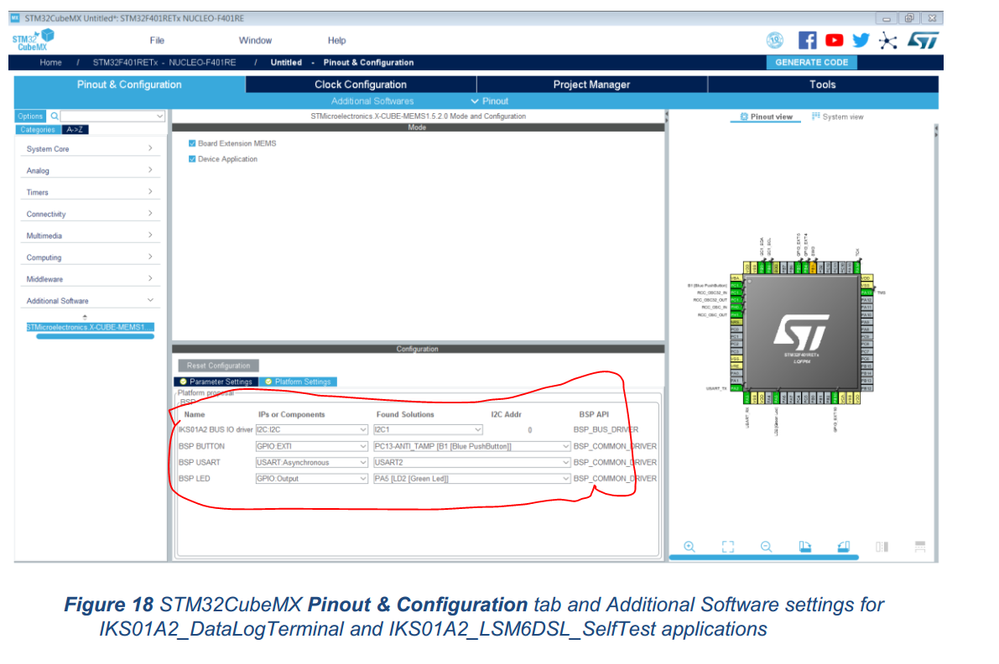The height and width of the screenshot is (664, 999).
Task: Show the Categories list tab
Action: [x=38, y=129]
